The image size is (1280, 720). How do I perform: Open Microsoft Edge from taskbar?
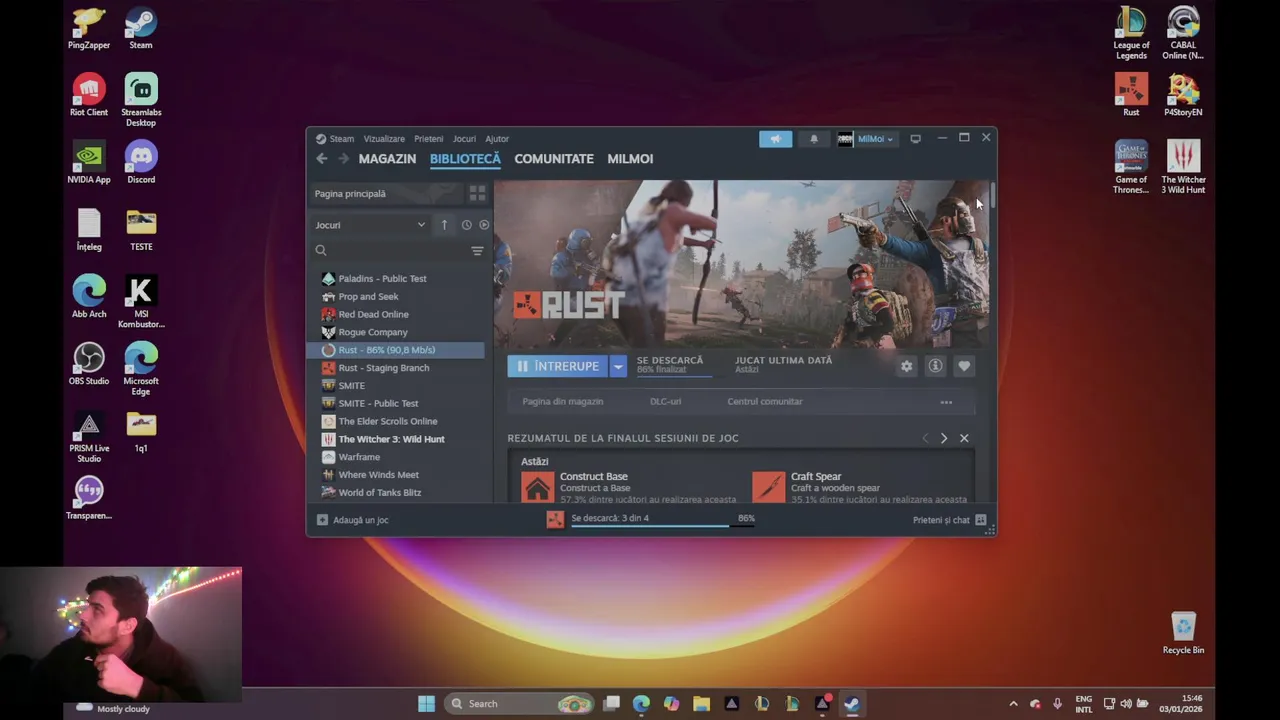pyautogui.click(x=641, y=704)
